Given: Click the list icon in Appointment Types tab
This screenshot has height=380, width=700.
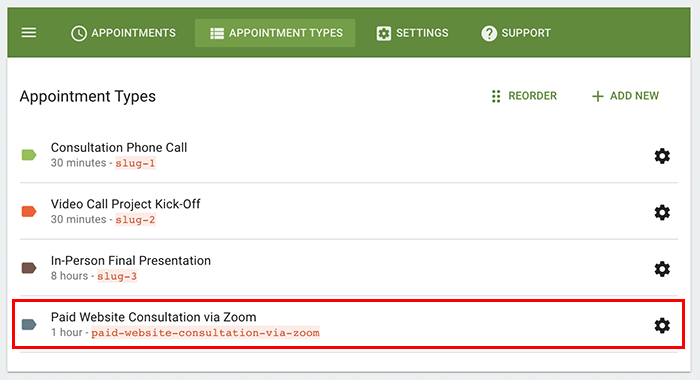Looking at the screenshot, I should pos(217,33).
